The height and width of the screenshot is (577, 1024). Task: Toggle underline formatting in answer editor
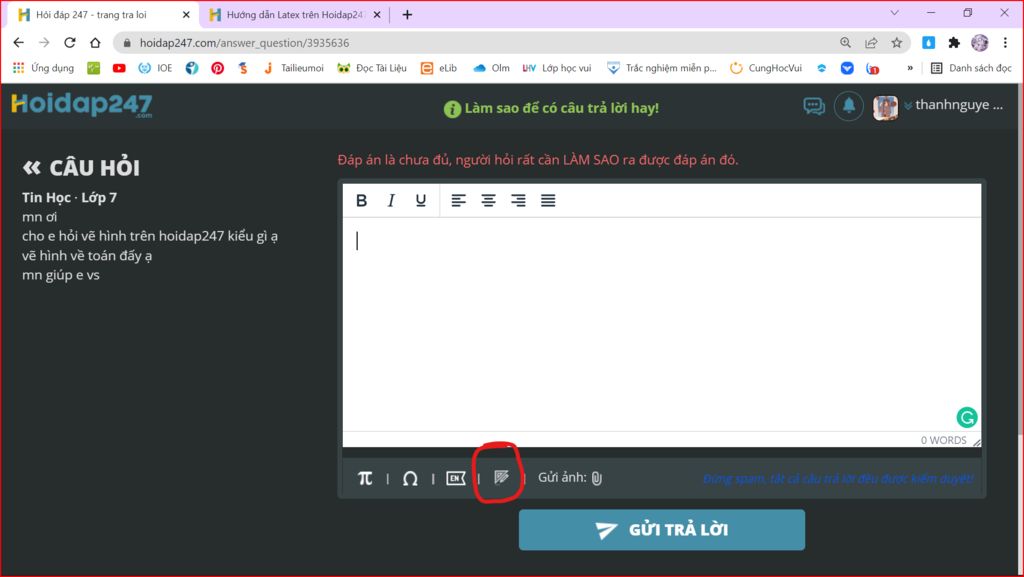421,201
